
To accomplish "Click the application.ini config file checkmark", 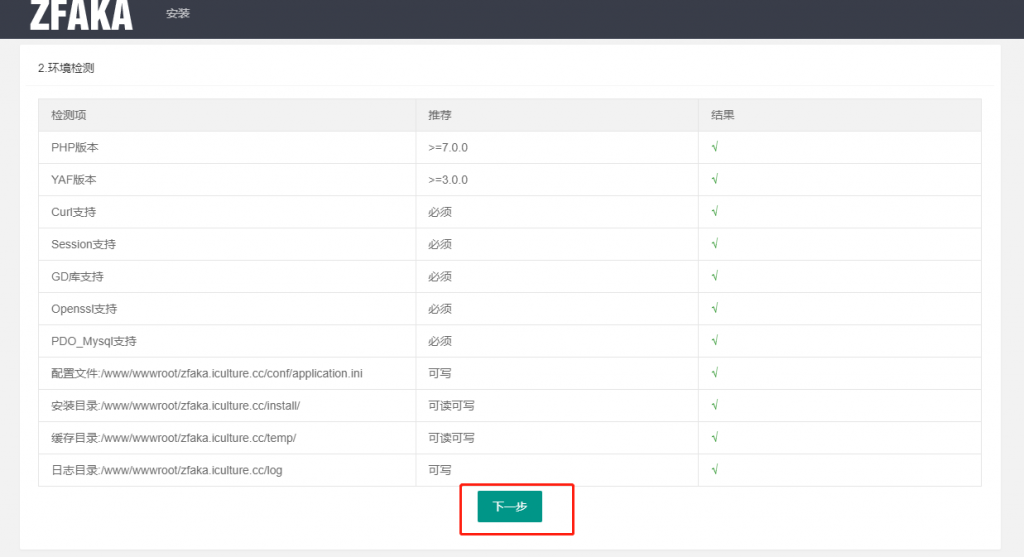I will click(x=715, y=373).
